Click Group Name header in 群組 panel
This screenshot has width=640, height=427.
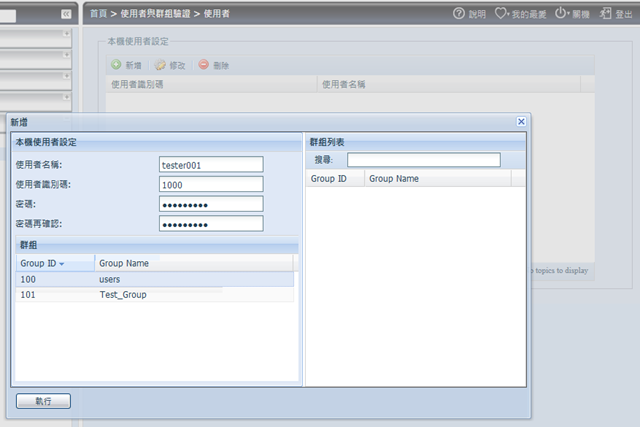[194, 263]
